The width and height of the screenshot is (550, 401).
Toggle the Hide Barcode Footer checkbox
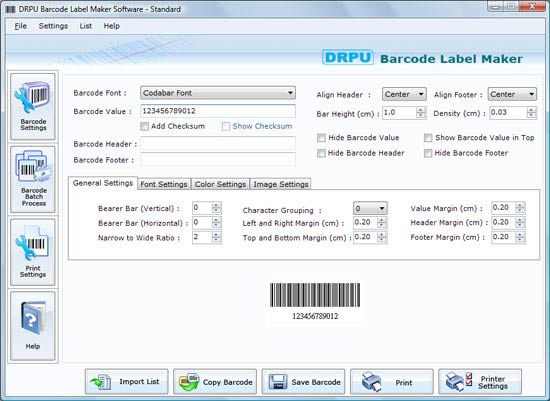click(428, 153)
